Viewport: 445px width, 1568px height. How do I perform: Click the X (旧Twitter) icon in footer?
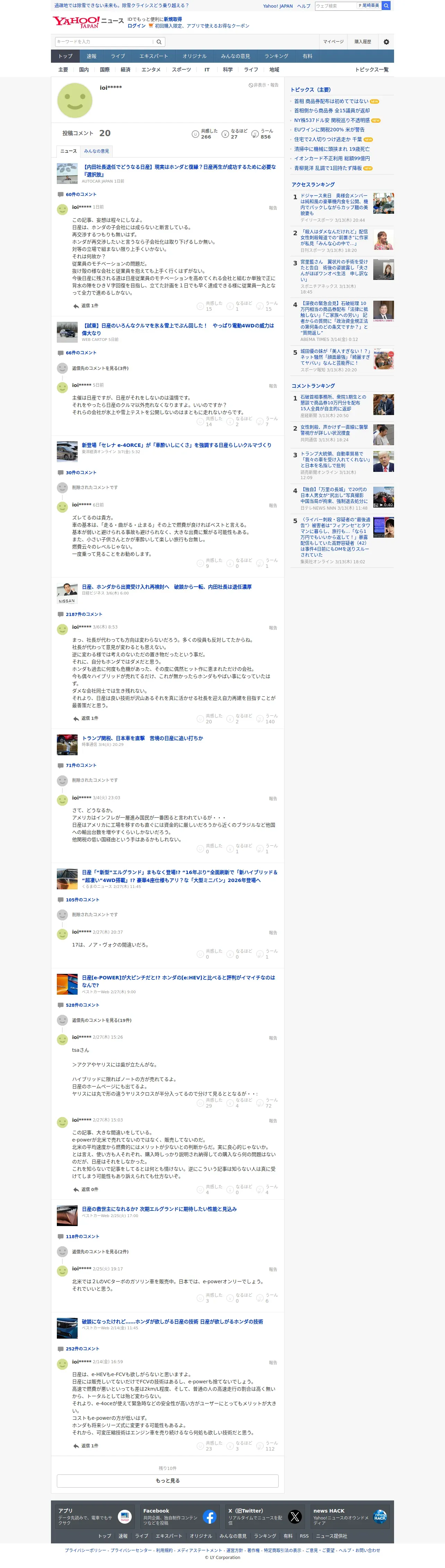tap(295, 1517)
